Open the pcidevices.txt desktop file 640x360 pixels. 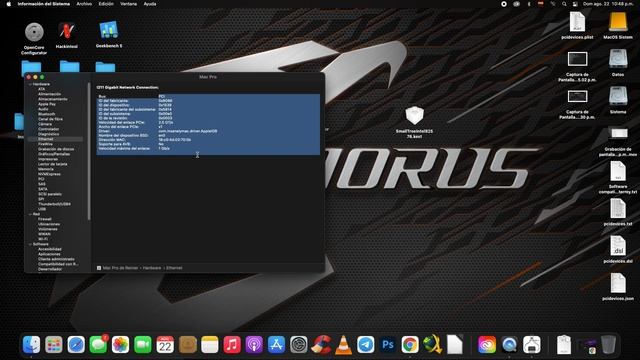618,209
